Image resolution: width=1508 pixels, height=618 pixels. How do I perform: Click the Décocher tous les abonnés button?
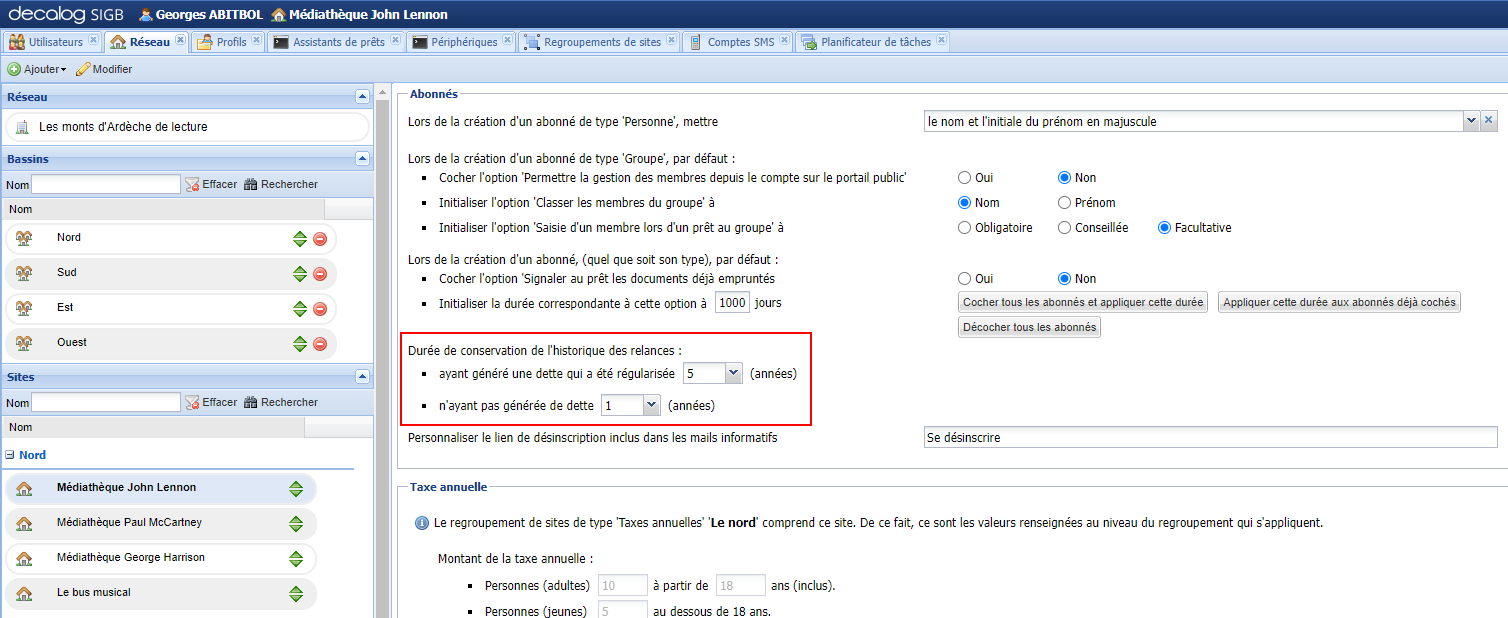click(x=1028, y=326)
